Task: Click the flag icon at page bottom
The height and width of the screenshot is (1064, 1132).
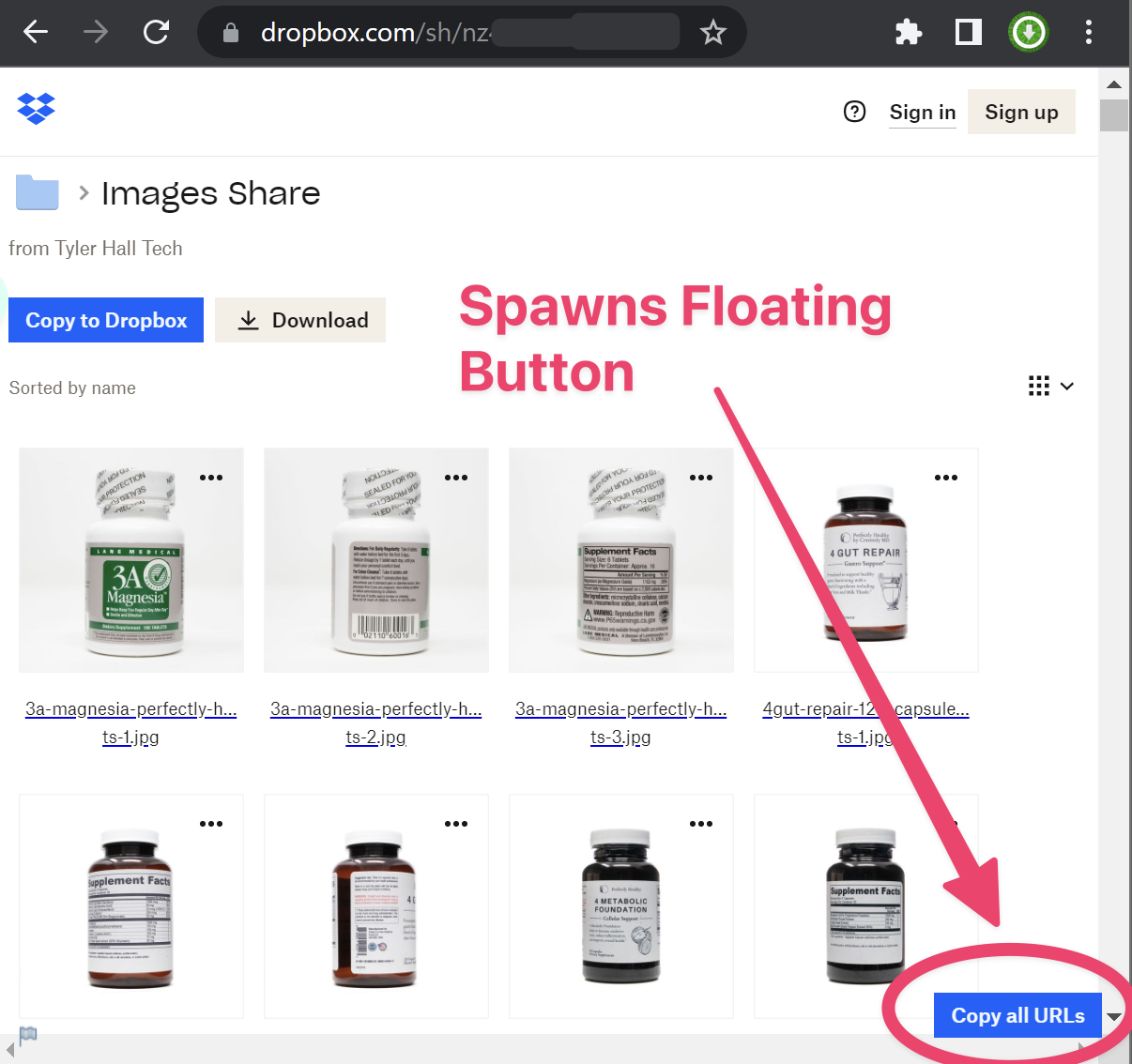Action: coord(28,1035)
